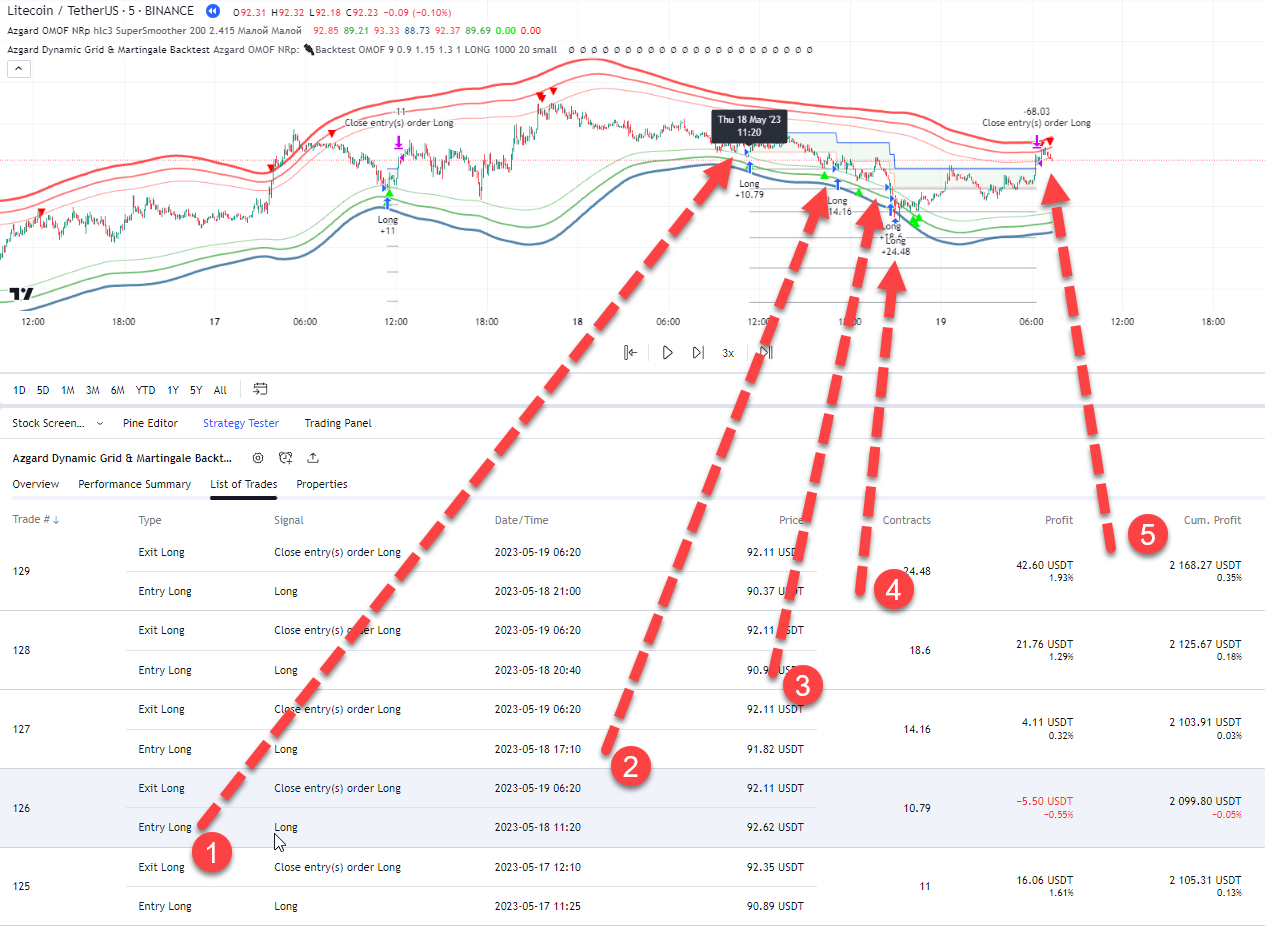Select the Strategy Tester tab
1265x928 pixels.
point(241,423)
